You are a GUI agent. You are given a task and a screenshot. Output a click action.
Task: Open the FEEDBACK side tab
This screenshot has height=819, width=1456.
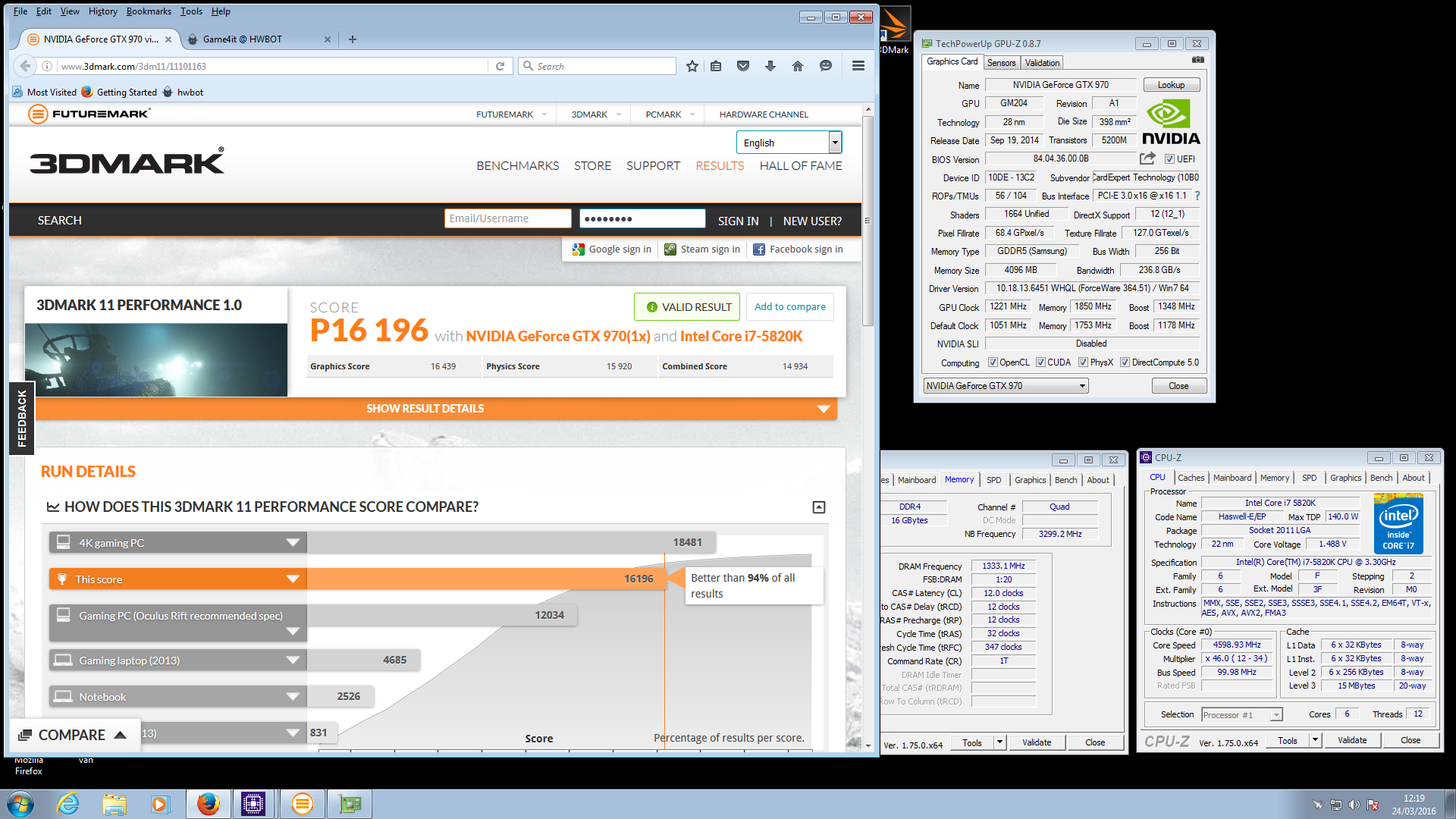(21, 418)
